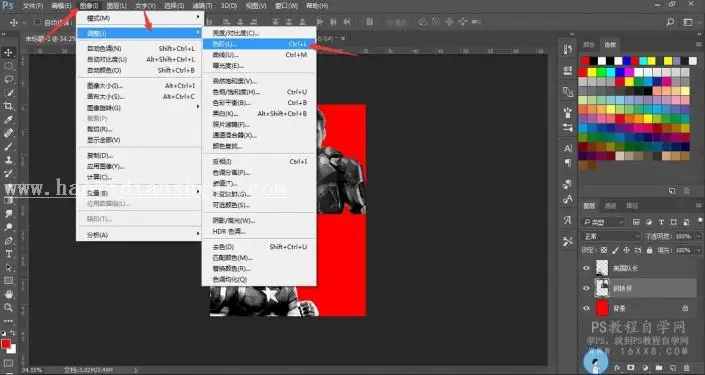Pick cyan swatch in topmost swatches row
The height and width of the screenshot is (375, 705).
coord(643,61)
